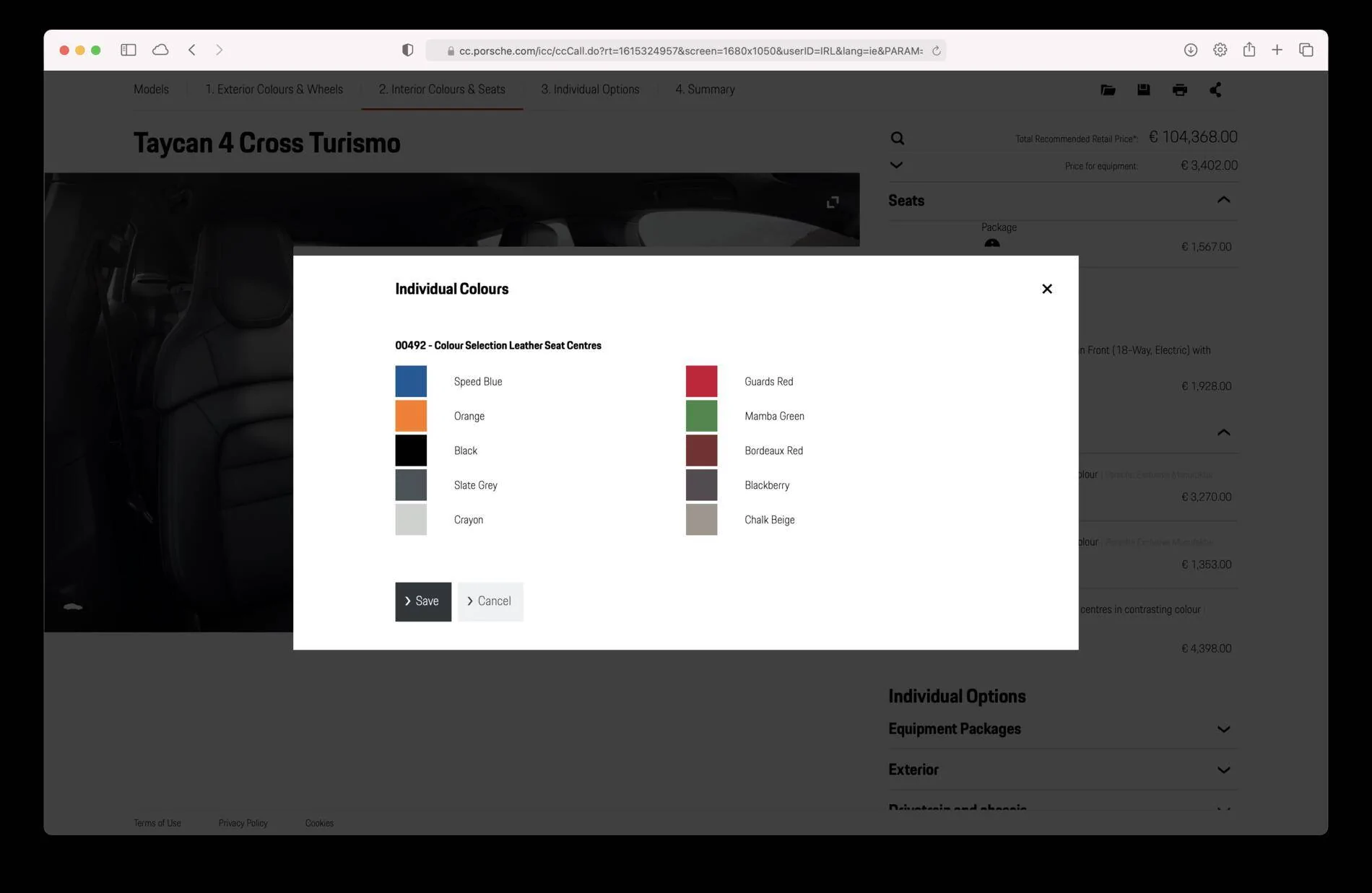Collapse the Seats section
Screen dimensions: 1372x893
point(1223,200)
